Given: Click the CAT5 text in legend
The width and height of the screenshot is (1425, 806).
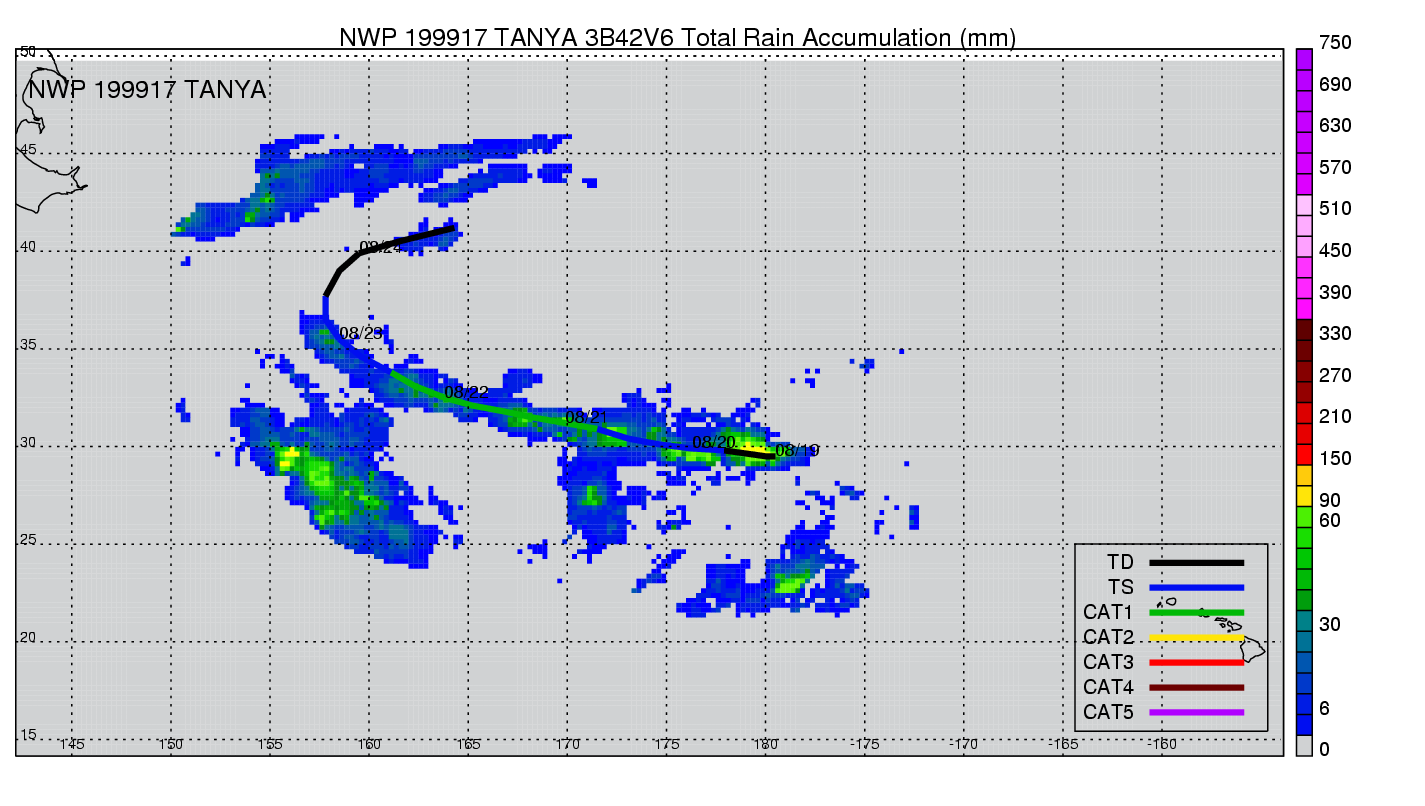Looking at the screenshot, I should point(1108,712).
